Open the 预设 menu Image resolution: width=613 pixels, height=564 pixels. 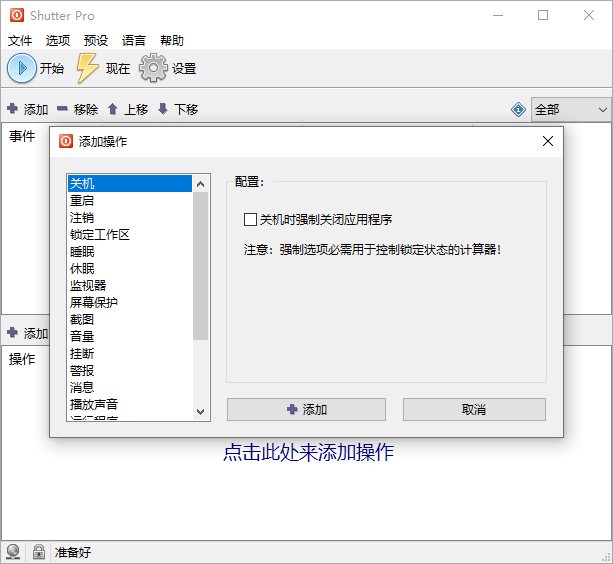click(96, 41)
